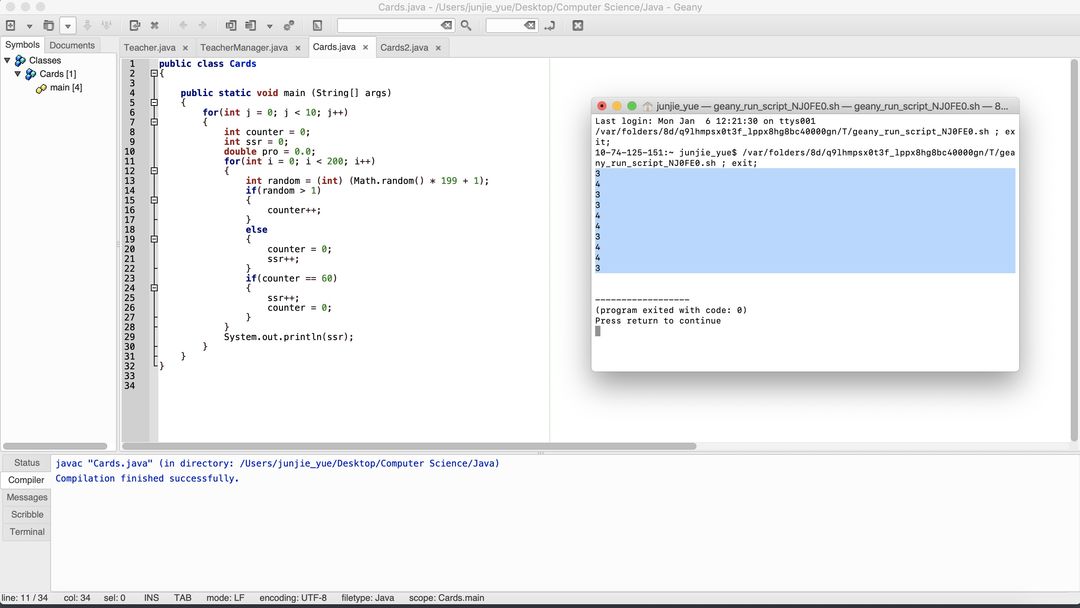Viewport: 1080px width, 608px height.
Task: Collapse the code fold at line 5
Action: (154, 103)
